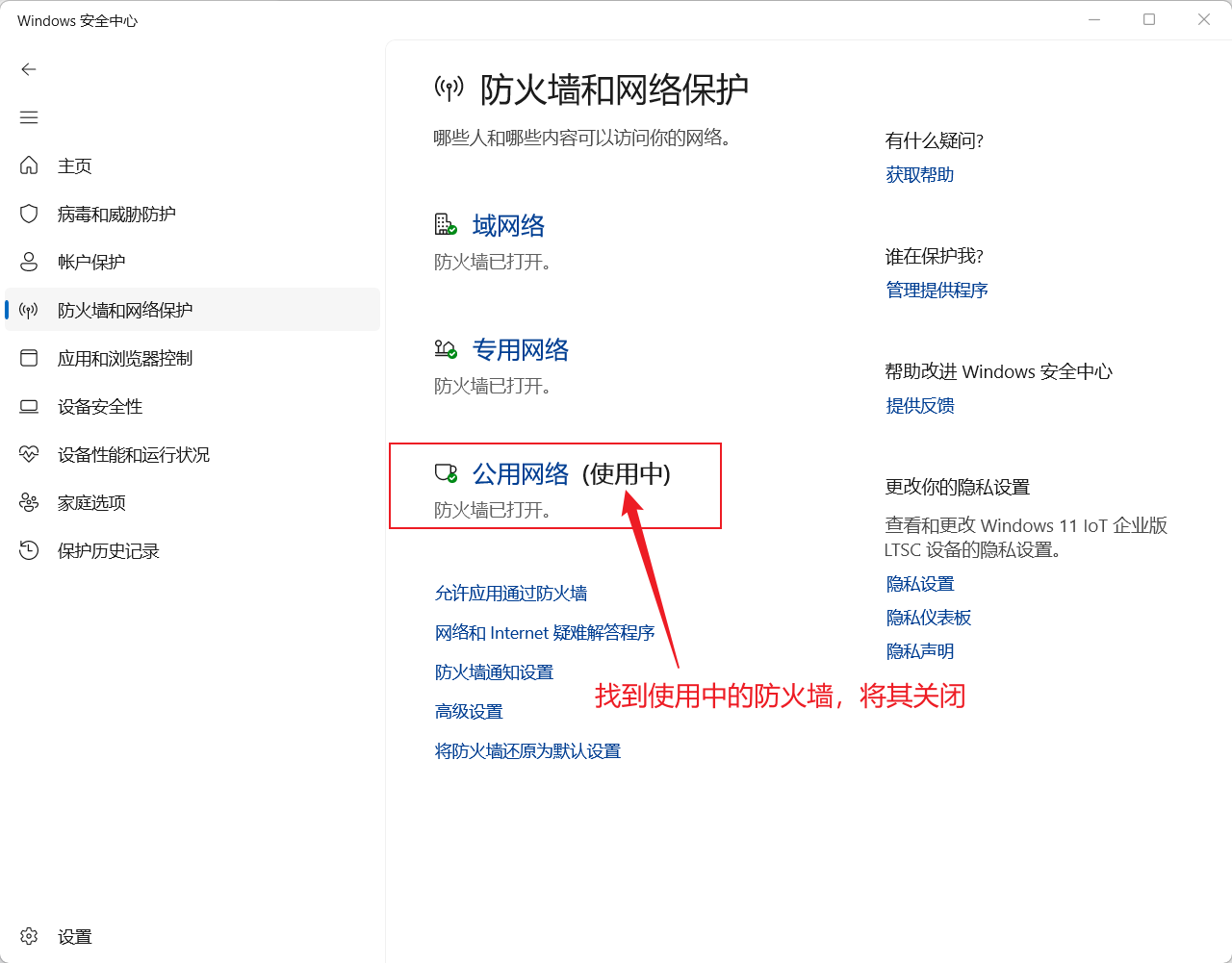Viewport: 1232px width, 963px height.
Task: Click the public network shield icon
Action: click(x=445, y=473)
